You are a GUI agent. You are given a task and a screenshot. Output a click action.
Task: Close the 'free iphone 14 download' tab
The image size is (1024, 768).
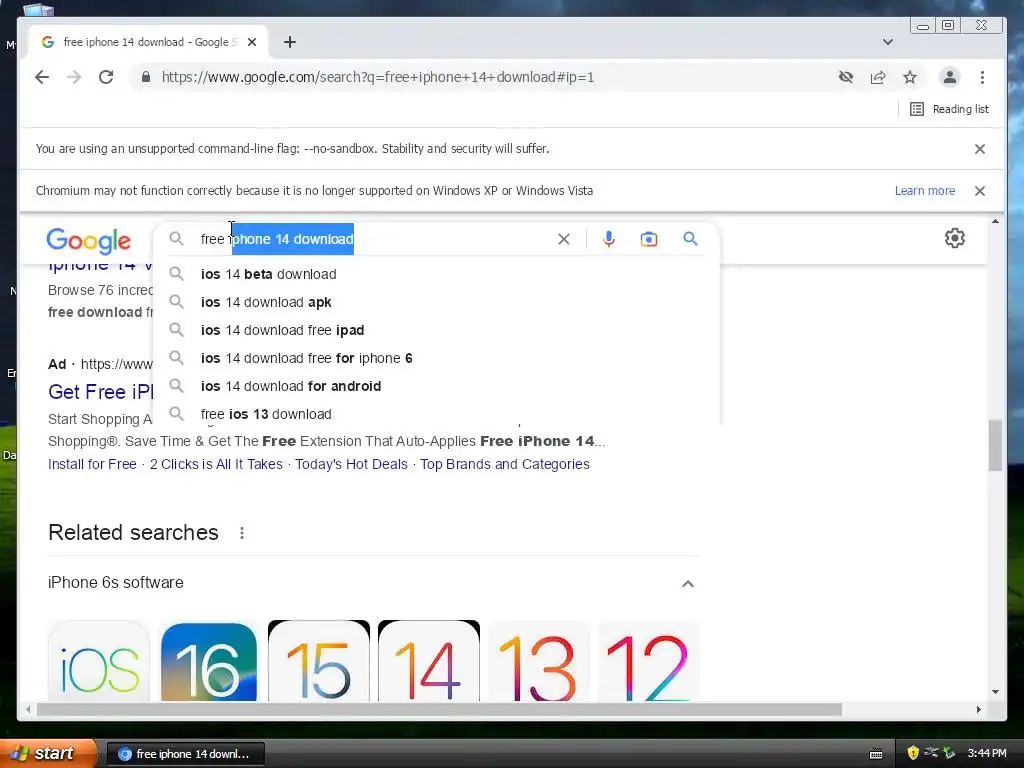252,42
